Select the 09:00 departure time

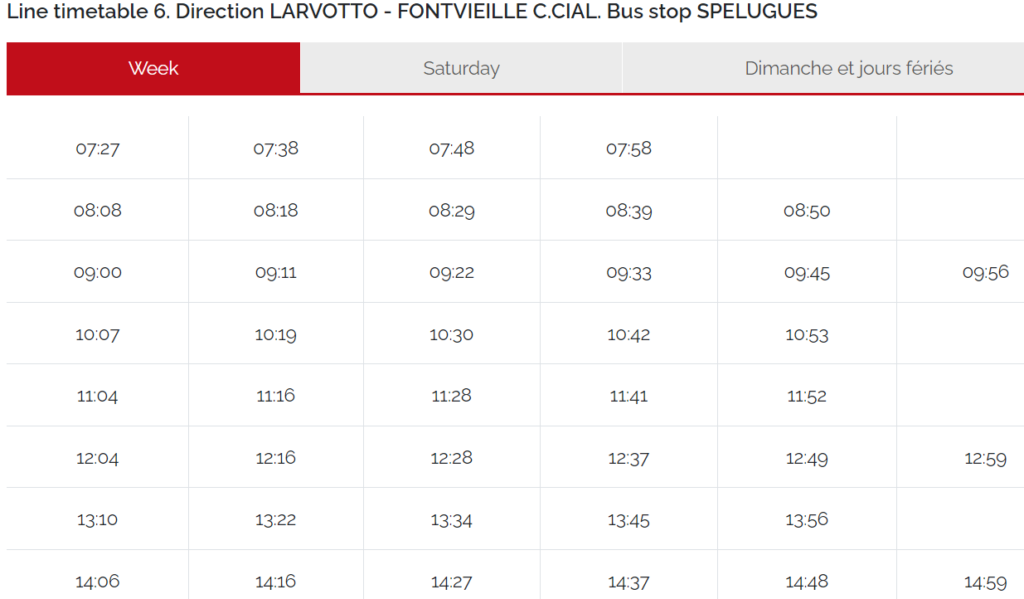(97, 272)
